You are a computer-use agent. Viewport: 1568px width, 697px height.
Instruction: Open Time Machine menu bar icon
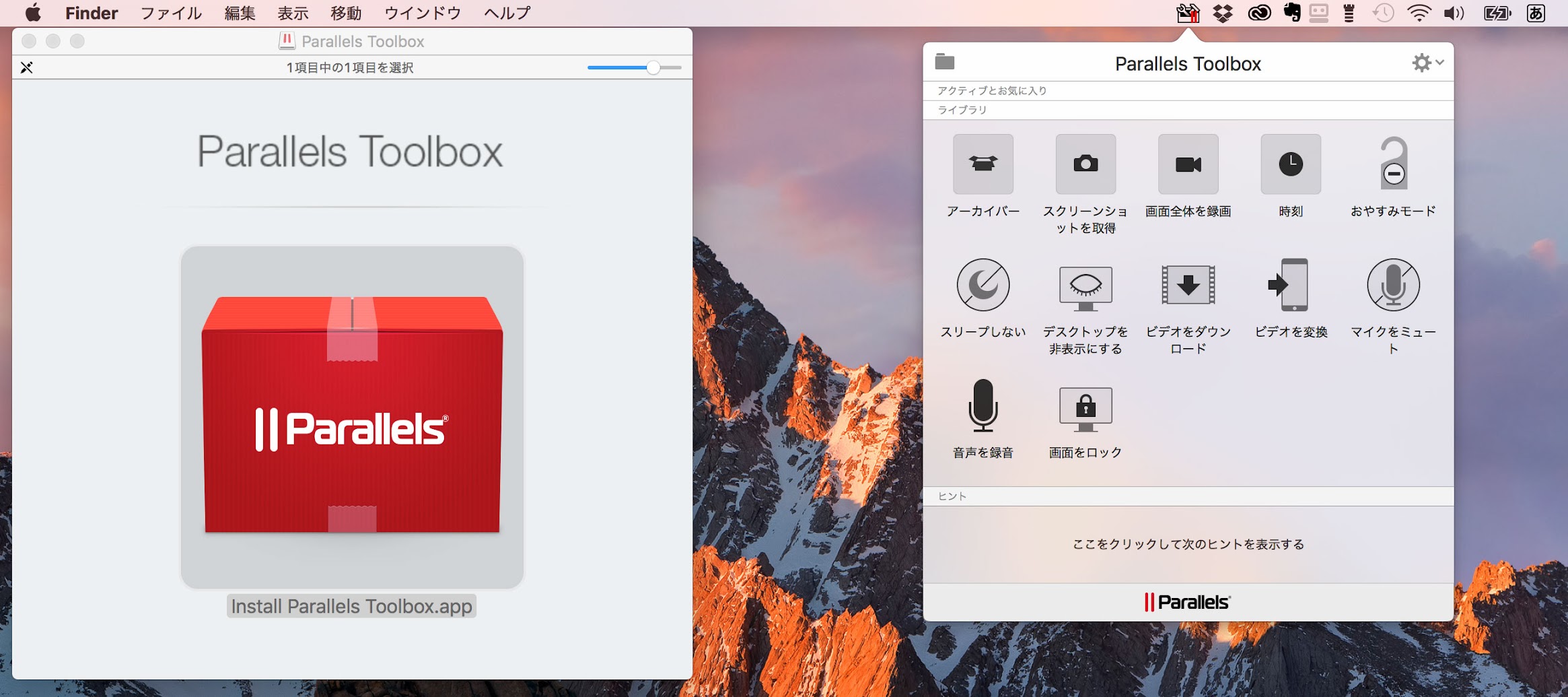point(1384,13)
